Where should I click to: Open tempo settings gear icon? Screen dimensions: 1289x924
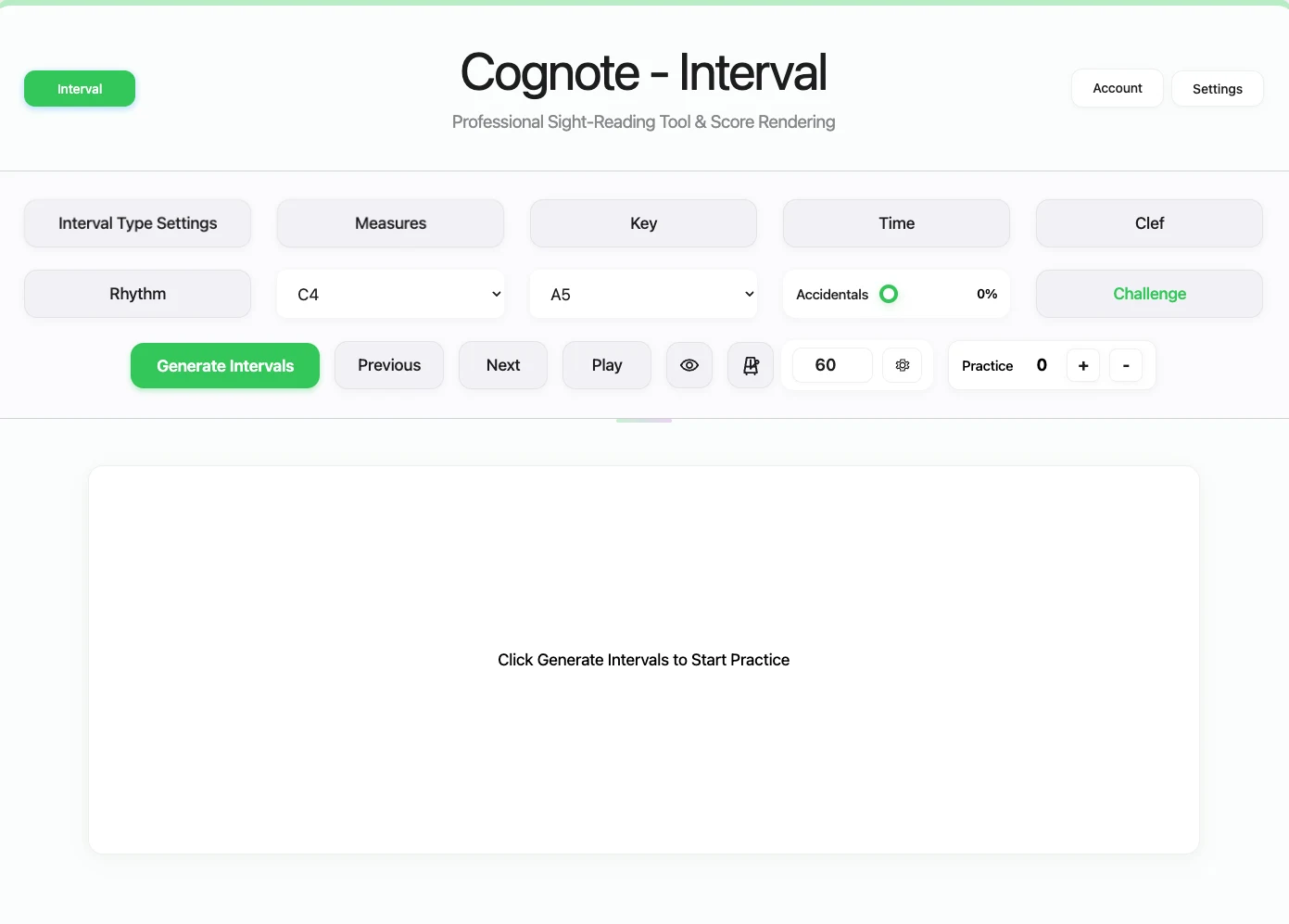[903, 365]
